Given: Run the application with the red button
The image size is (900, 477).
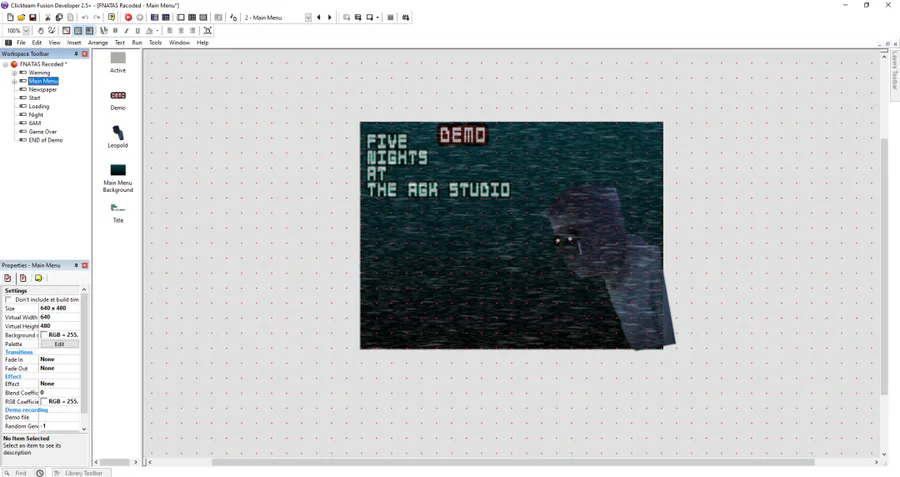Looking at the screenshot, I should 128,17.
